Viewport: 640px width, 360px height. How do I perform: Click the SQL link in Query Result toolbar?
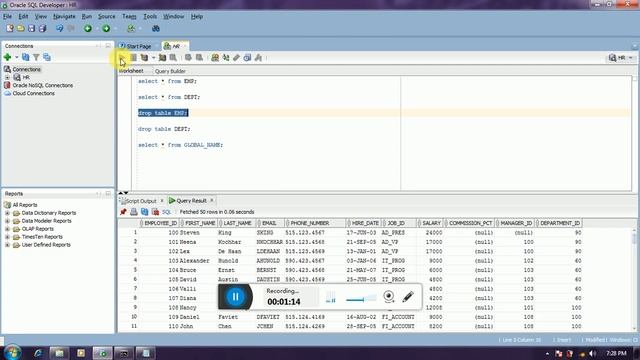coord(167,212)
